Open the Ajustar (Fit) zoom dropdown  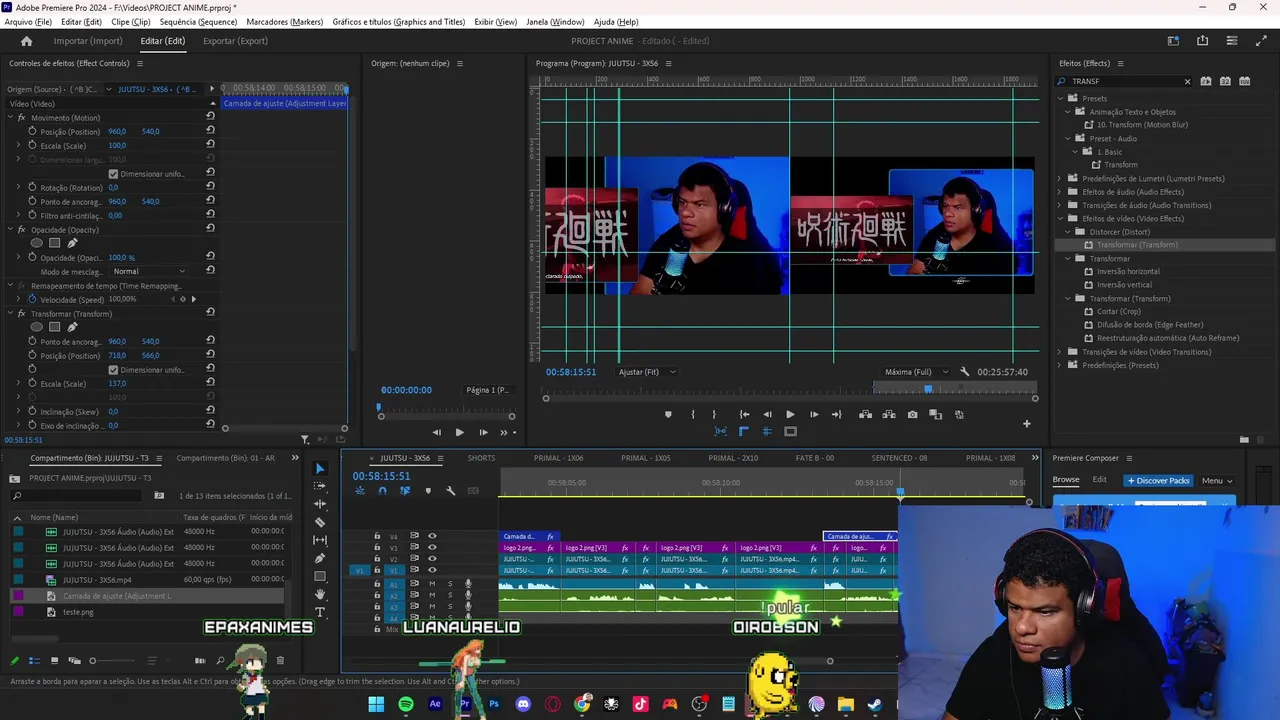tap(647, 372)
